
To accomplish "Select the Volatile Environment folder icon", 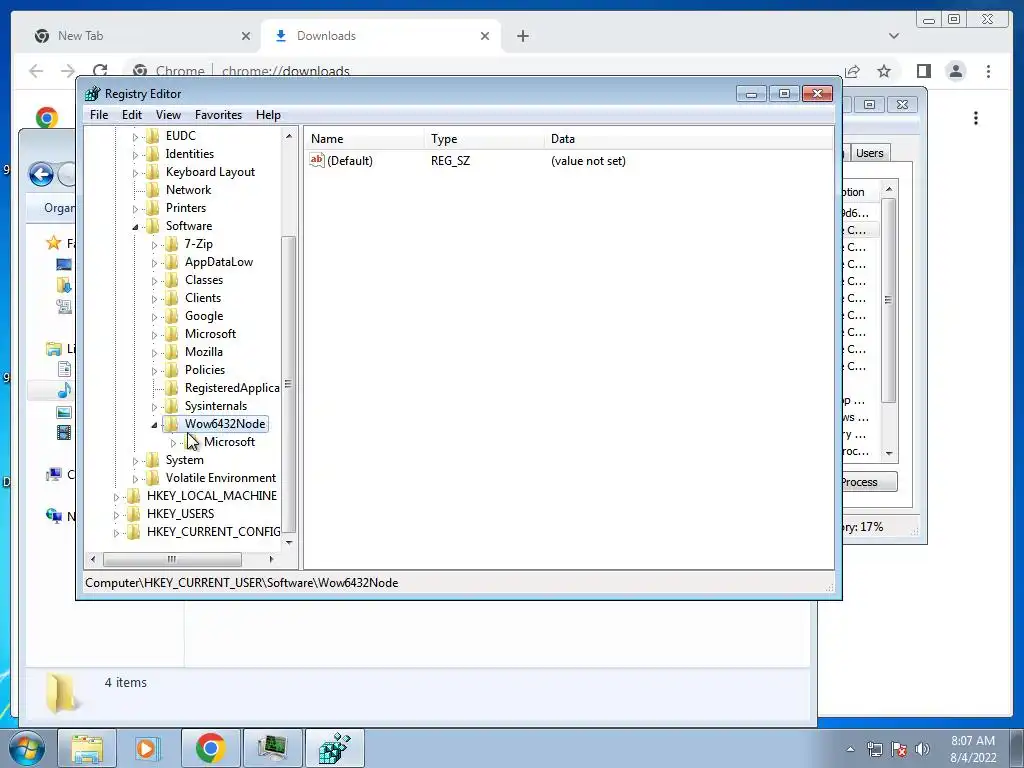I will click(153, 478).
